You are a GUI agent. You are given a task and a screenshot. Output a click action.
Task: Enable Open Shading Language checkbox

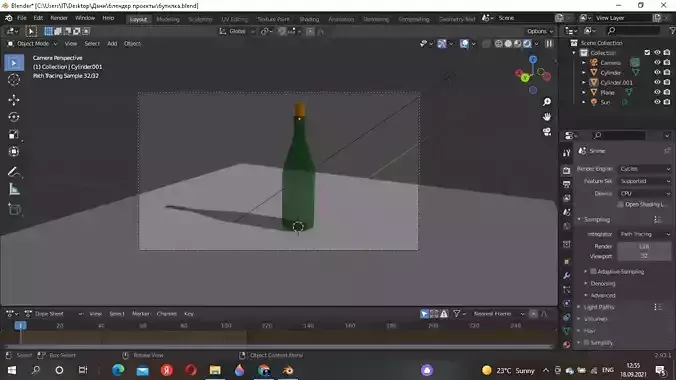[620, 204]
